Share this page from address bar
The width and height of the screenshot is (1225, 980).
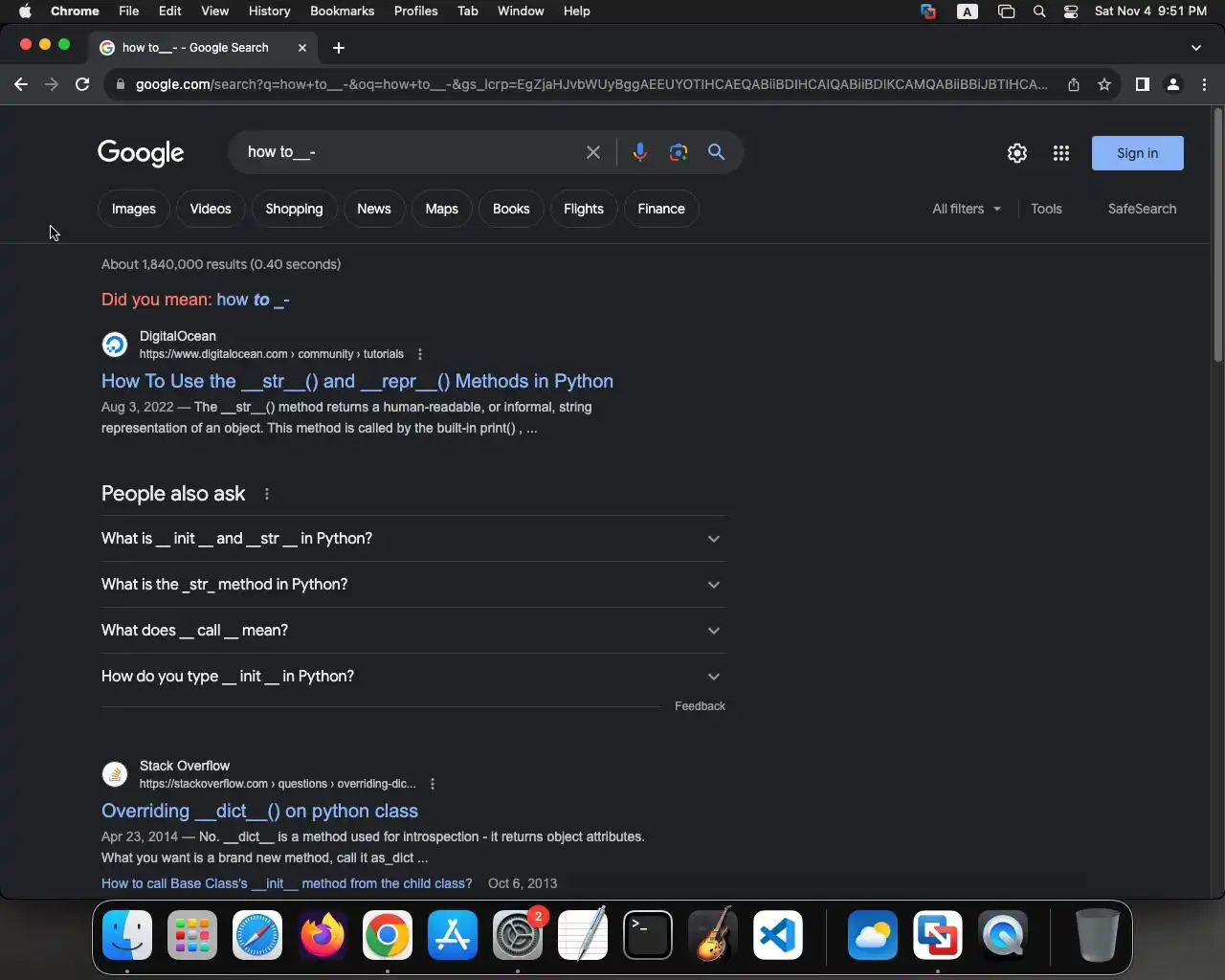[x=1074, y=84]
